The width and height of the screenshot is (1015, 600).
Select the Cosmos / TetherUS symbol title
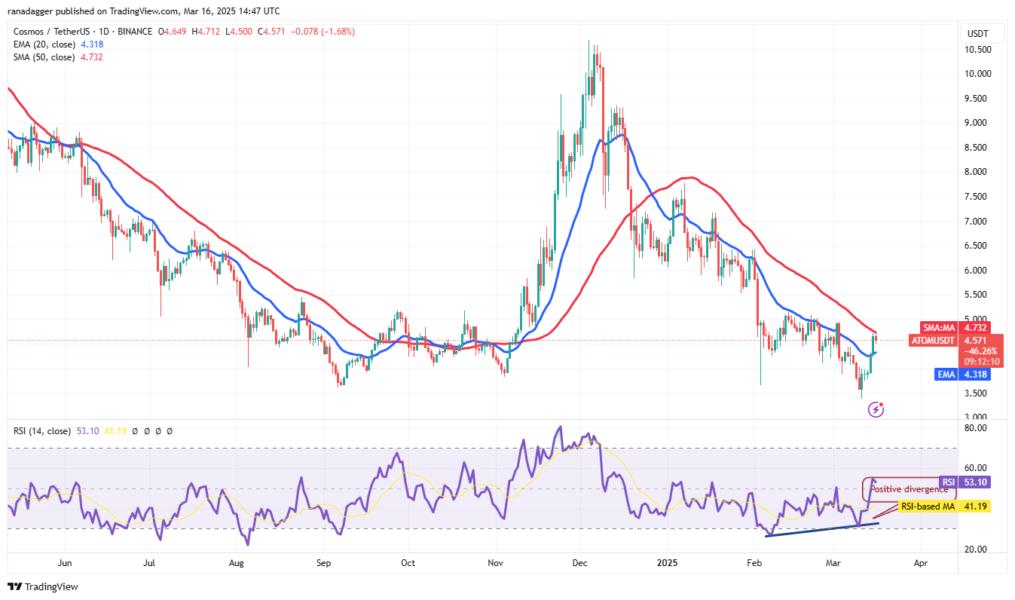52,31
